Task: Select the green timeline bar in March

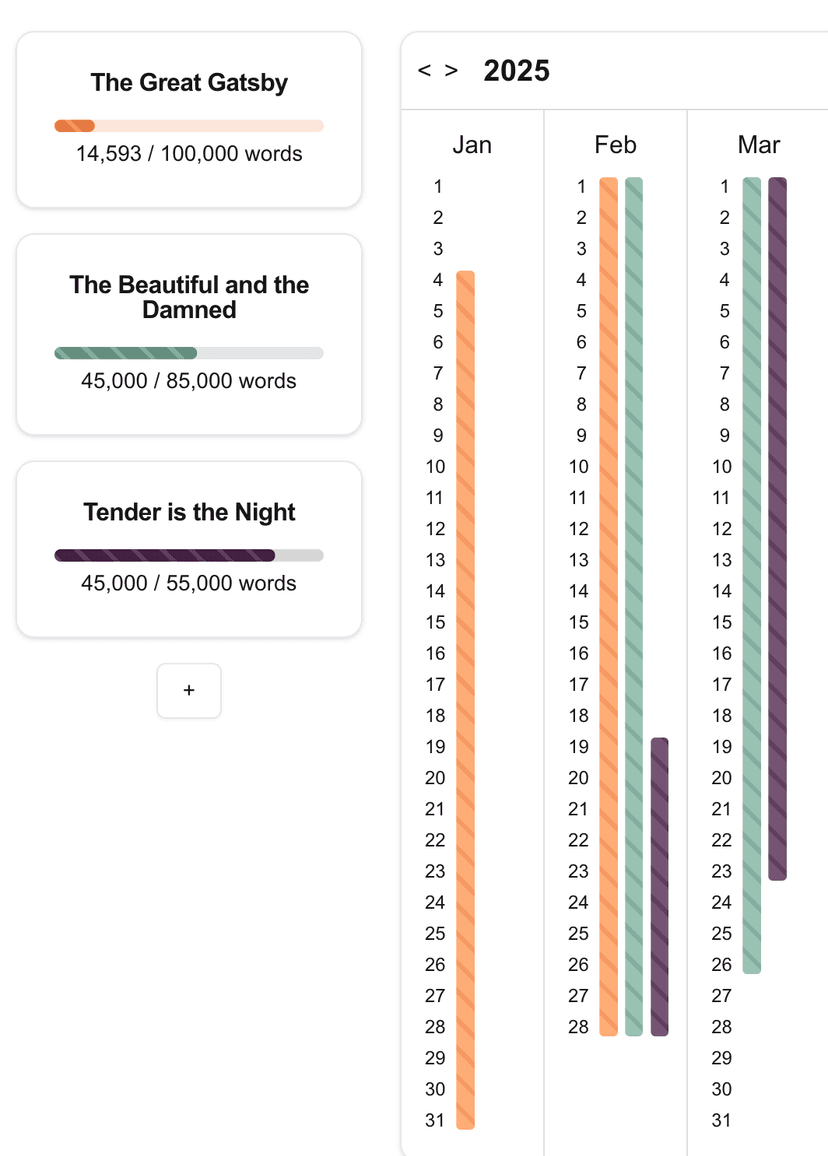Action: (x=751, y=576)
